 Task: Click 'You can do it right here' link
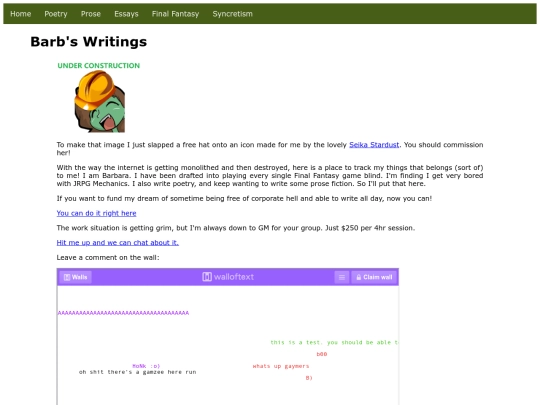click(96, 213)
